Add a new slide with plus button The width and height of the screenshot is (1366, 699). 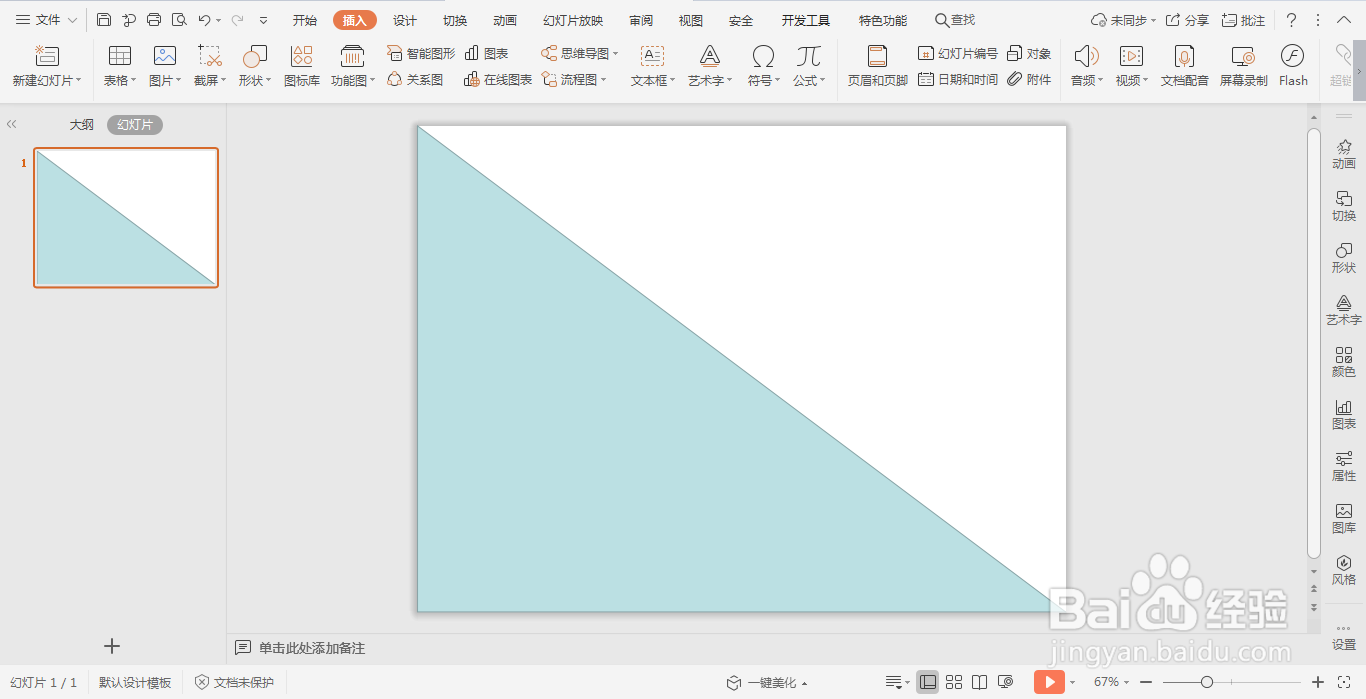112,647
